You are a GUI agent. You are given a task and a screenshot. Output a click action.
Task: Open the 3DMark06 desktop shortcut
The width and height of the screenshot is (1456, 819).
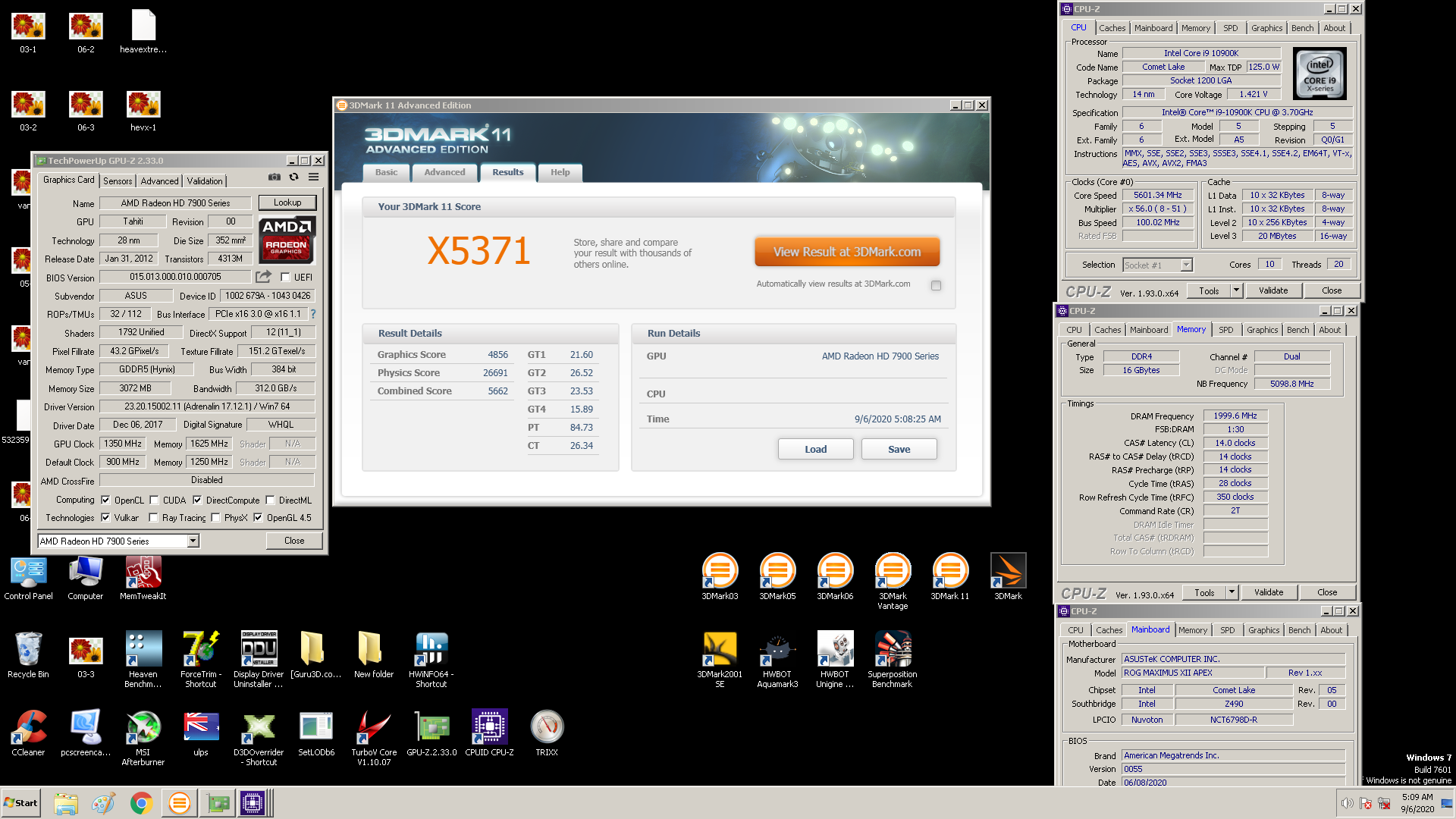835,577
